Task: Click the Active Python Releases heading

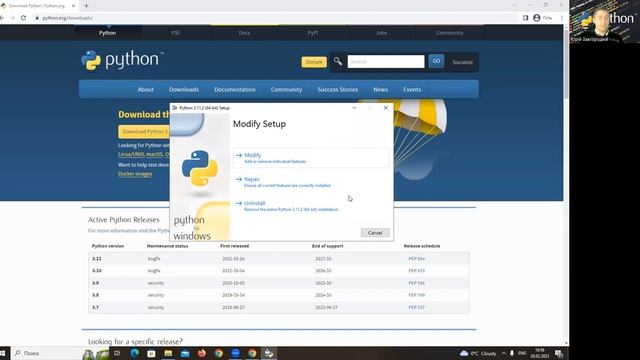Action: tap(124, 220)
